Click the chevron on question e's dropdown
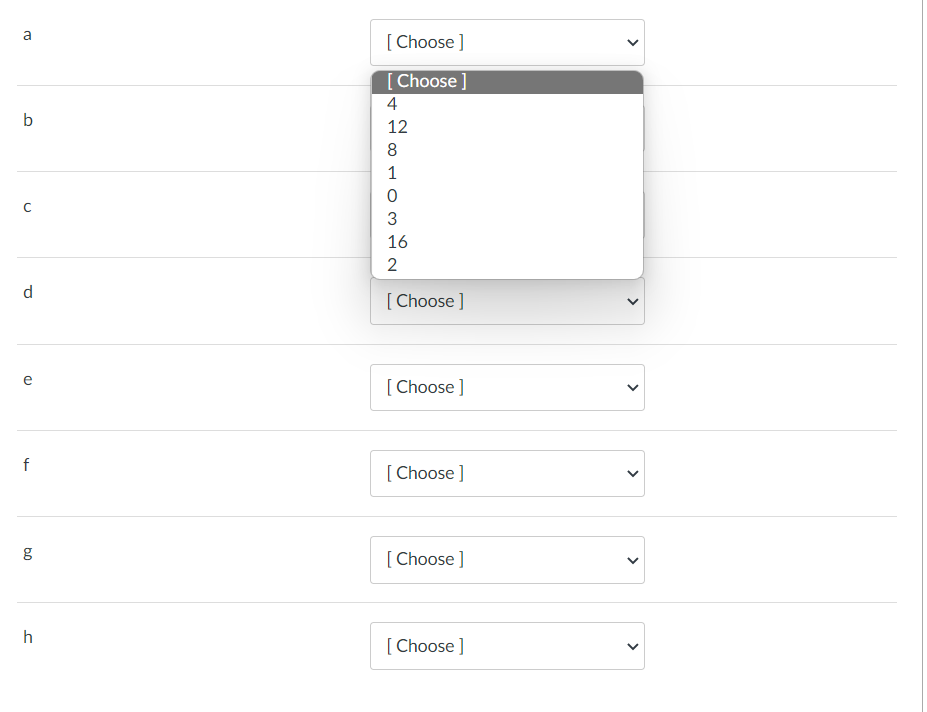The image size is (927, 712). click(630, 387)
